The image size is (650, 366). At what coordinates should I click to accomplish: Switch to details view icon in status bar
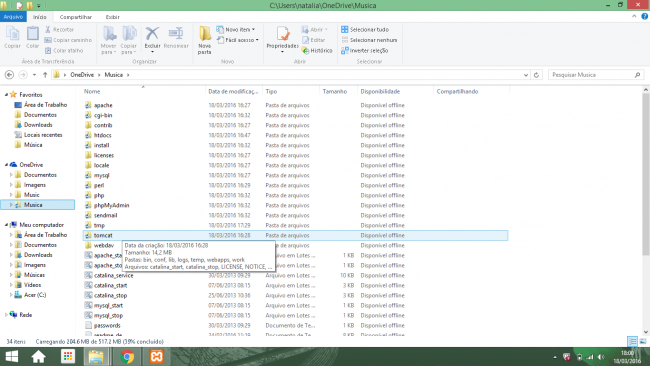tap(632, 342)
